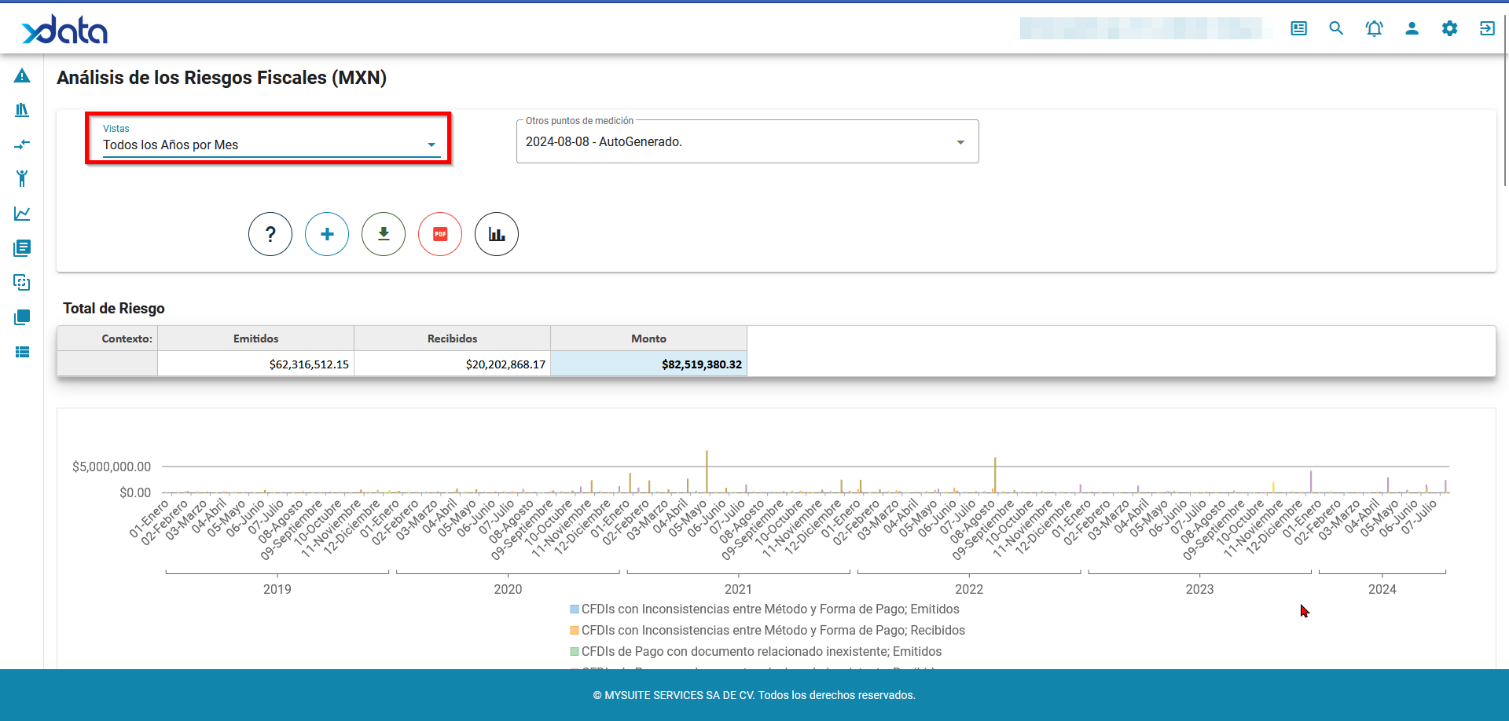
Task: Click the Emitidos column header
Action: (255, 338)
